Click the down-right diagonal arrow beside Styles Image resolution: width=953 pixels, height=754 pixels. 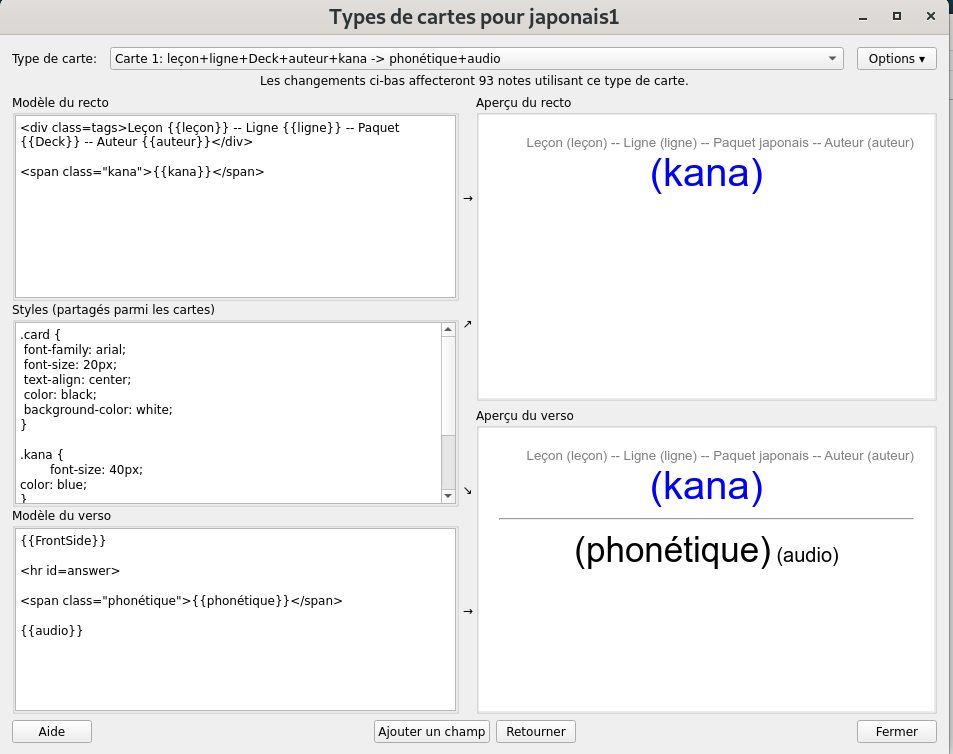(x=467, y=491)
